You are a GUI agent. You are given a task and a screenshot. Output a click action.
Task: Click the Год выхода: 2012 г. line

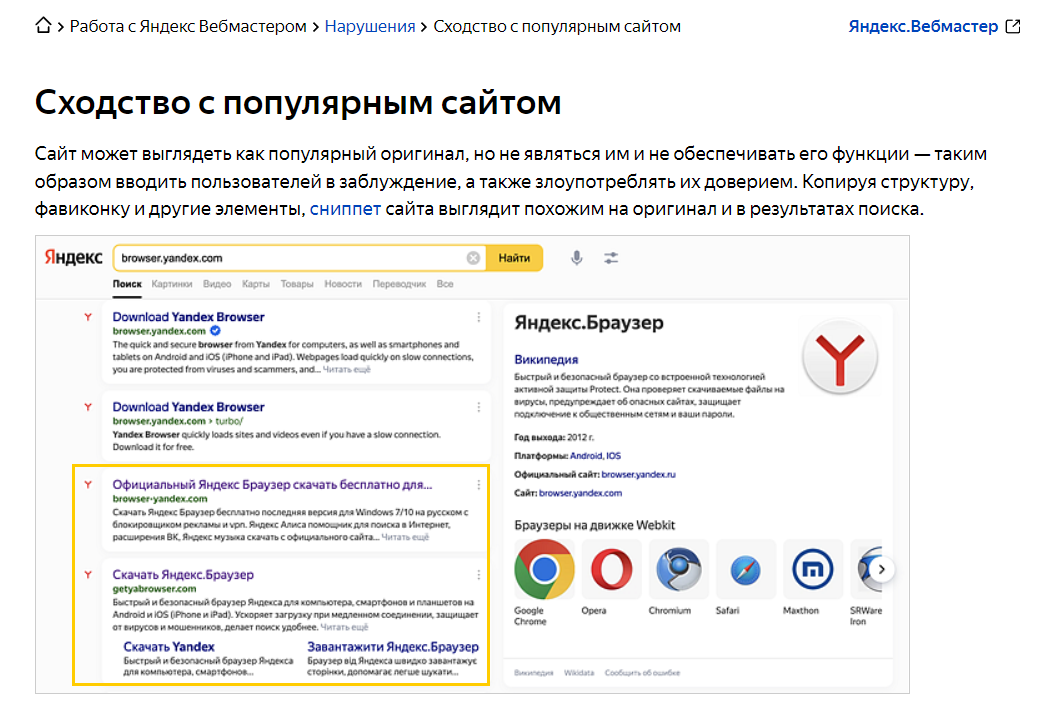click(x=554, y=437)
